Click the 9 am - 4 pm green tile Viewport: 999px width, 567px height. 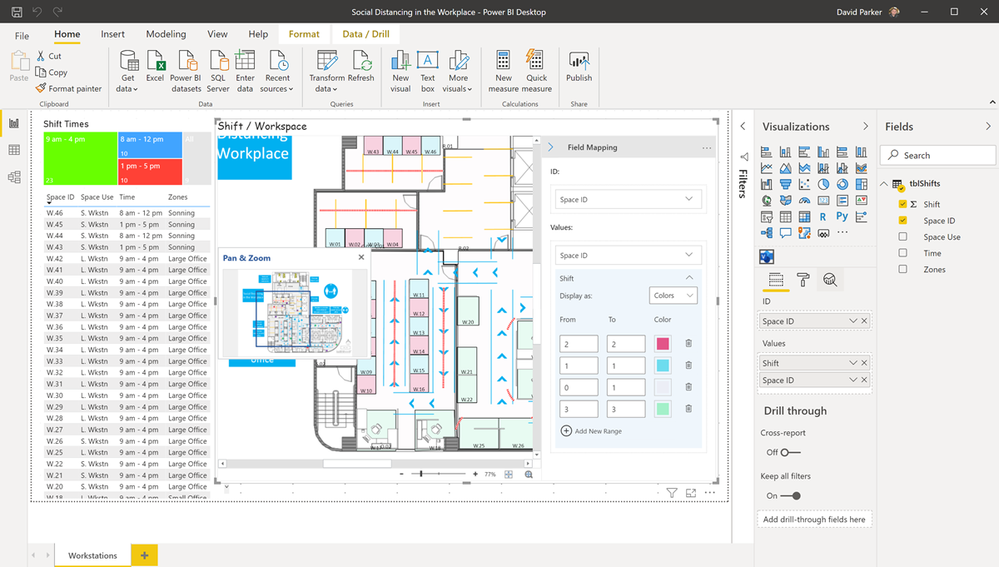click(x=80, y=159)
